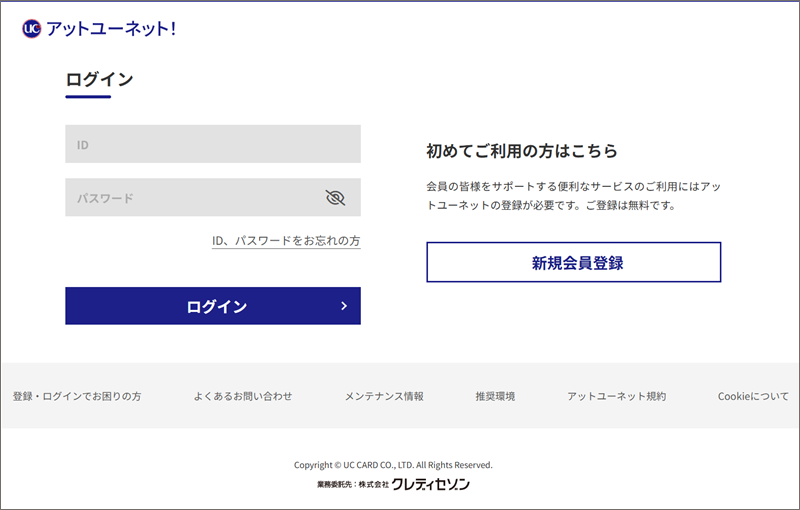Open アットユーネット規約 footer link
The width and height of the screenshot is (800, 510).
pos(616,396)
